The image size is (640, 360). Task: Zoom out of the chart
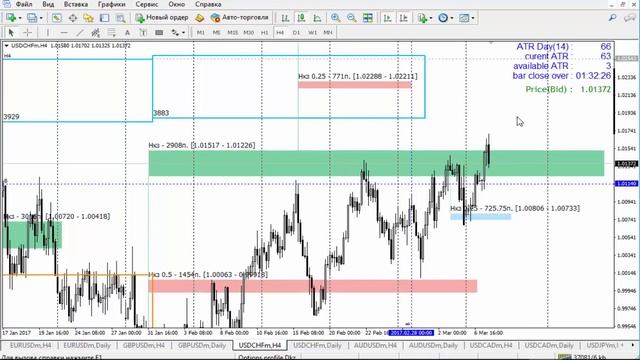tap(351, 18)
